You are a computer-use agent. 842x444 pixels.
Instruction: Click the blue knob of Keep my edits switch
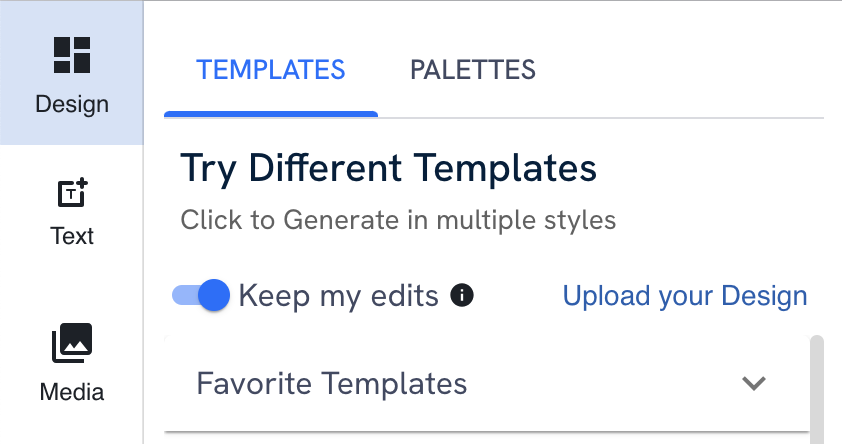[213, 295]
